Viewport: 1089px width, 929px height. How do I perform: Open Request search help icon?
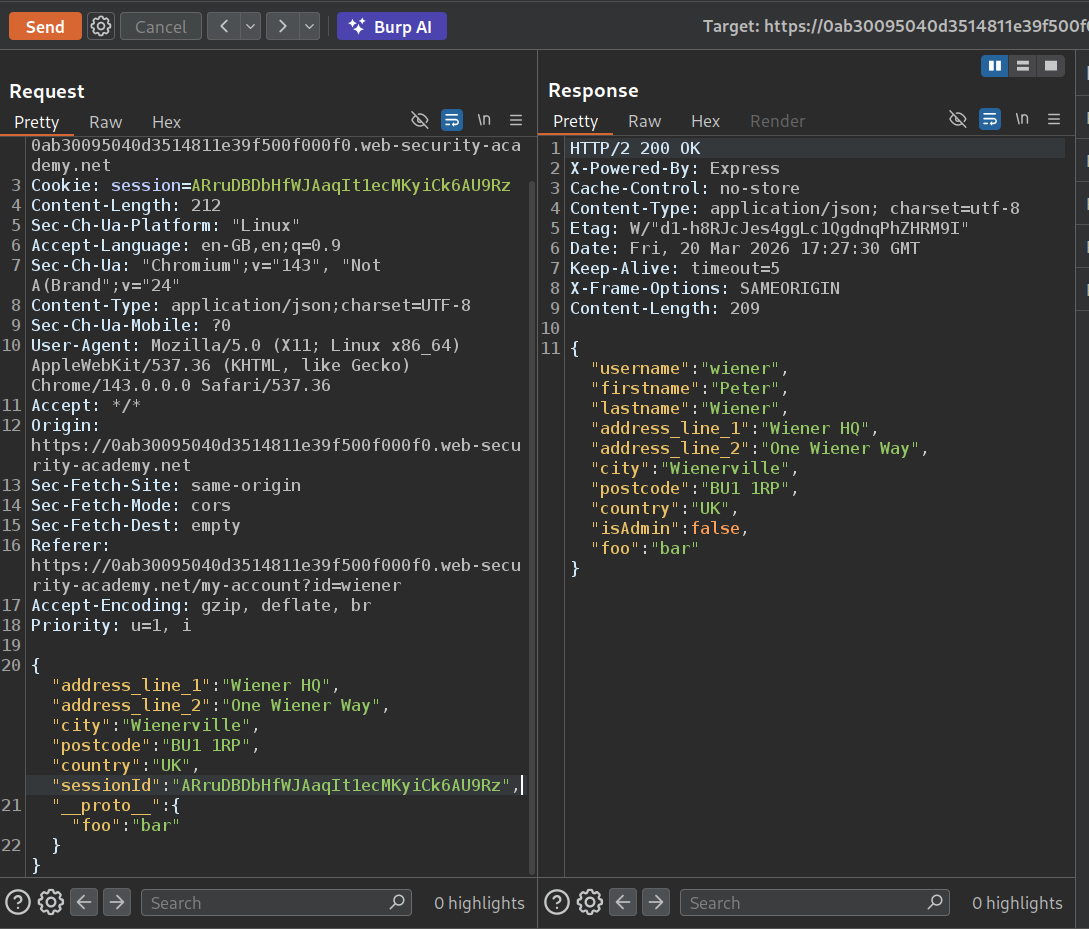(x=19, y=902)
